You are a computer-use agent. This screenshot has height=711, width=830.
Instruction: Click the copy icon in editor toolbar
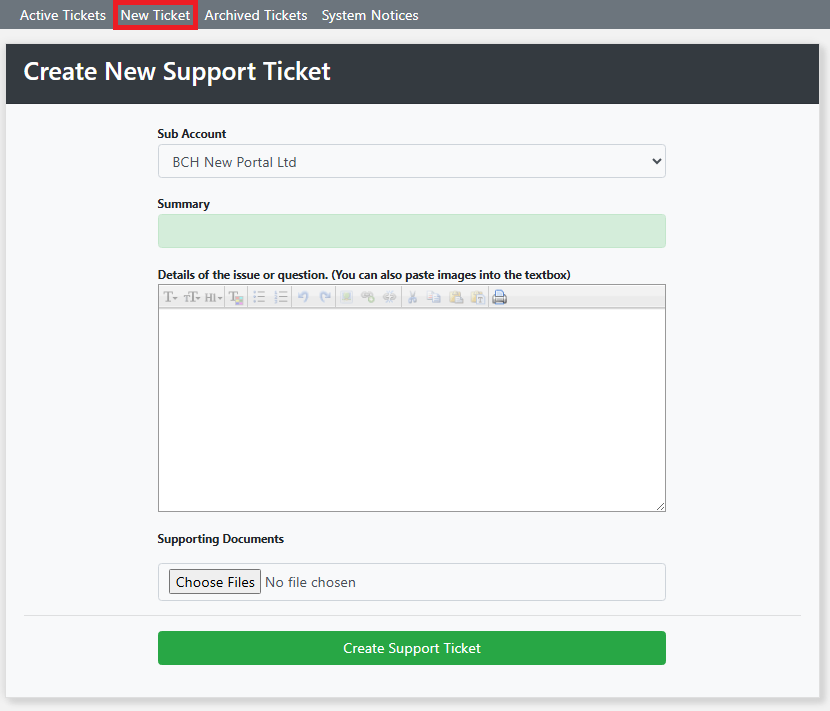pyautogui.click(x=433, y=297)
